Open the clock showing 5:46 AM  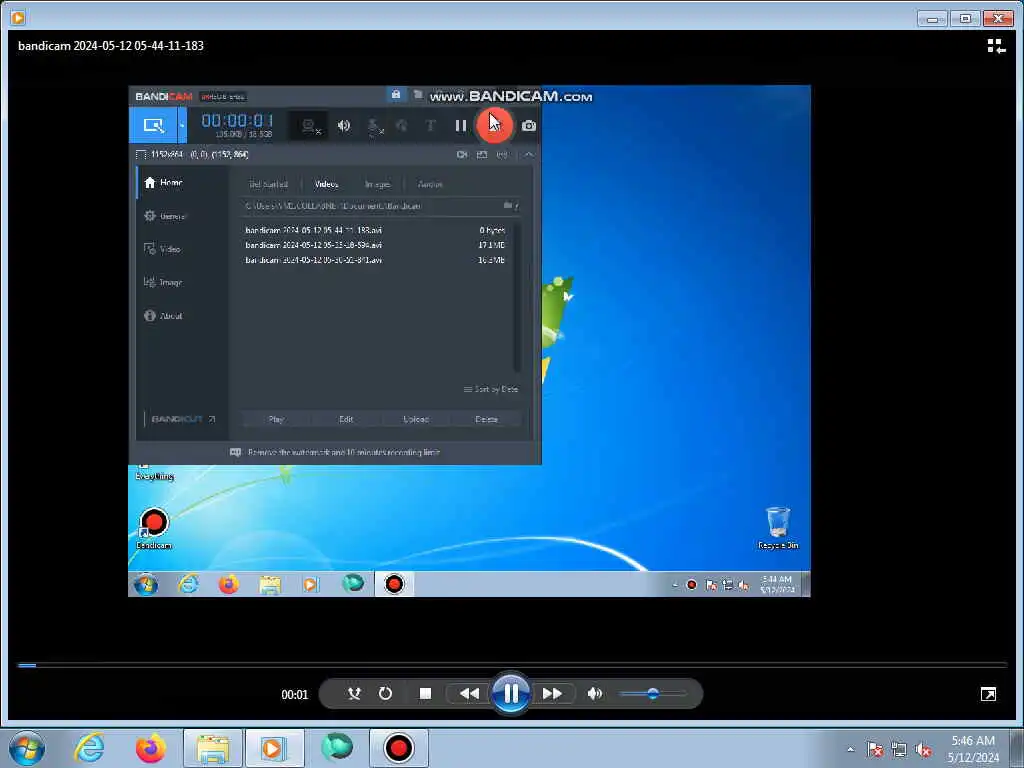tap(973, 749)
